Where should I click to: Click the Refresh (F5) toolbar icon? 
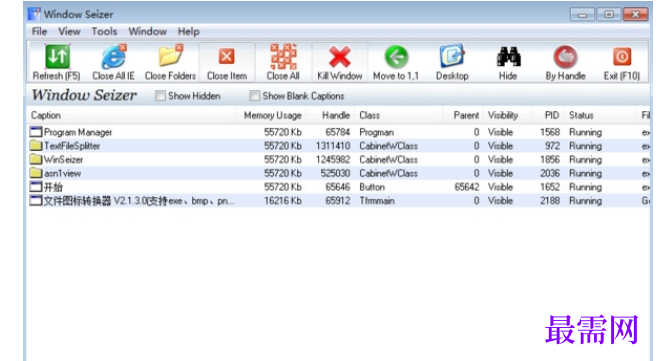(57, 56)
